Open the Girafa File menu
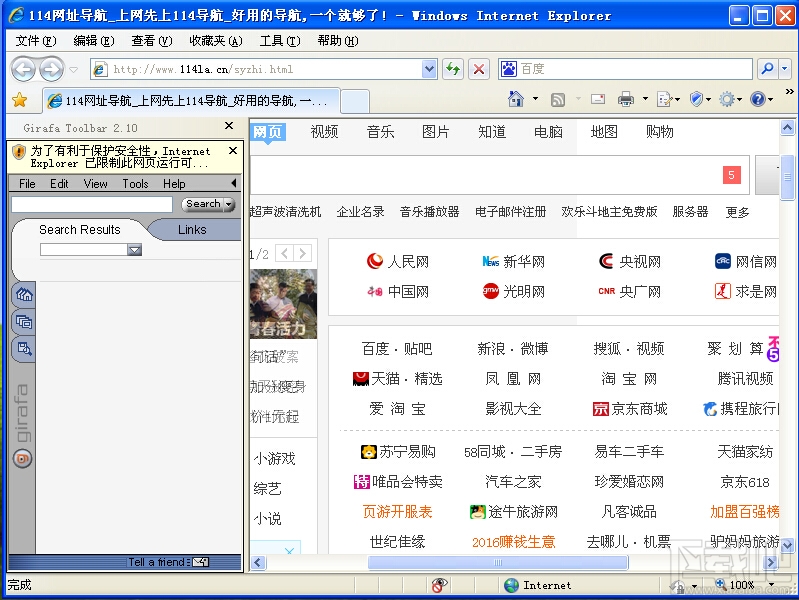 coord(27,184)
